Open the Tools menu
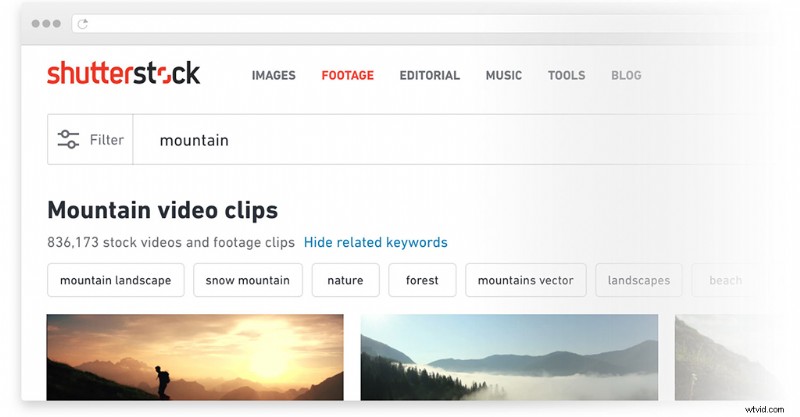800x417 pixels. pyautogui.click(x=566, y=76)
